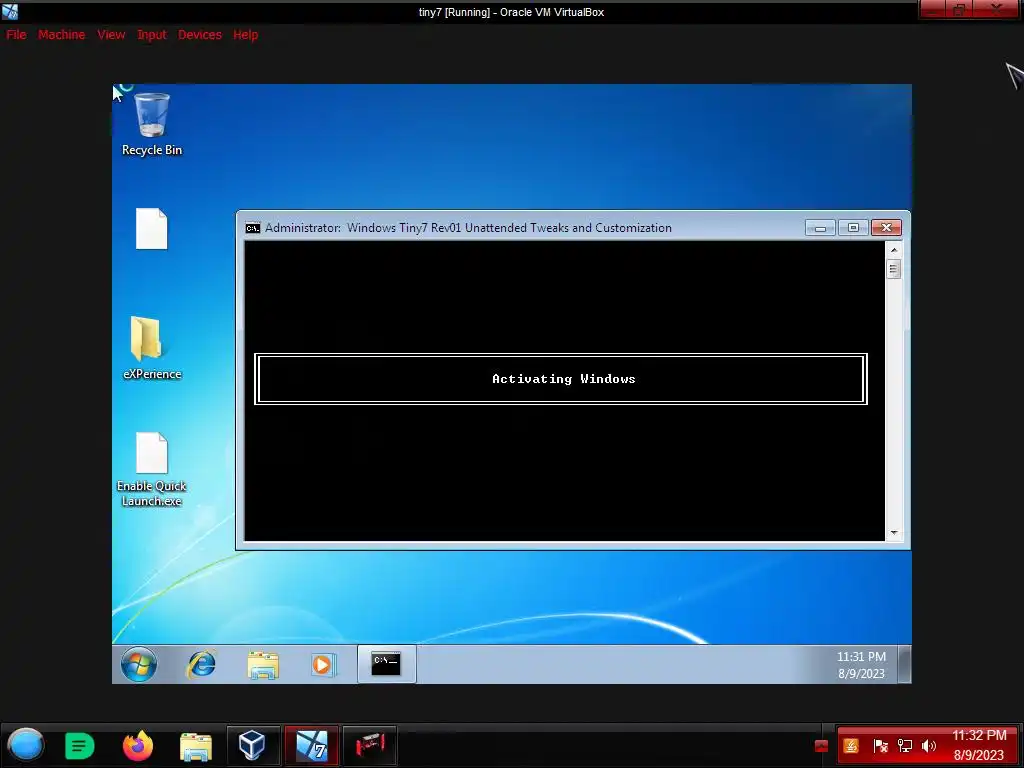Click the small red tray icon on host
Image resolution: width=1024 pixels, height=768 pixels.
click(822, 746)
